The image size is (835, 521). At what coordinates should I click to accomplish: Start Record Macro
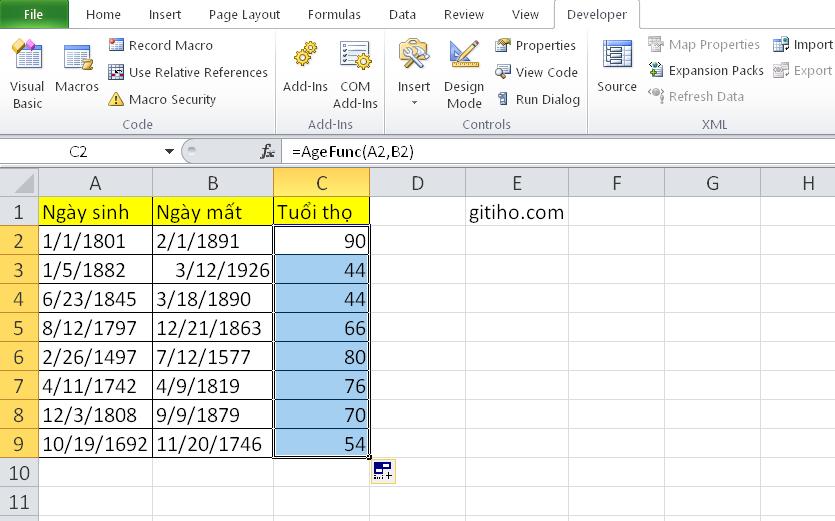pos(160,45)
